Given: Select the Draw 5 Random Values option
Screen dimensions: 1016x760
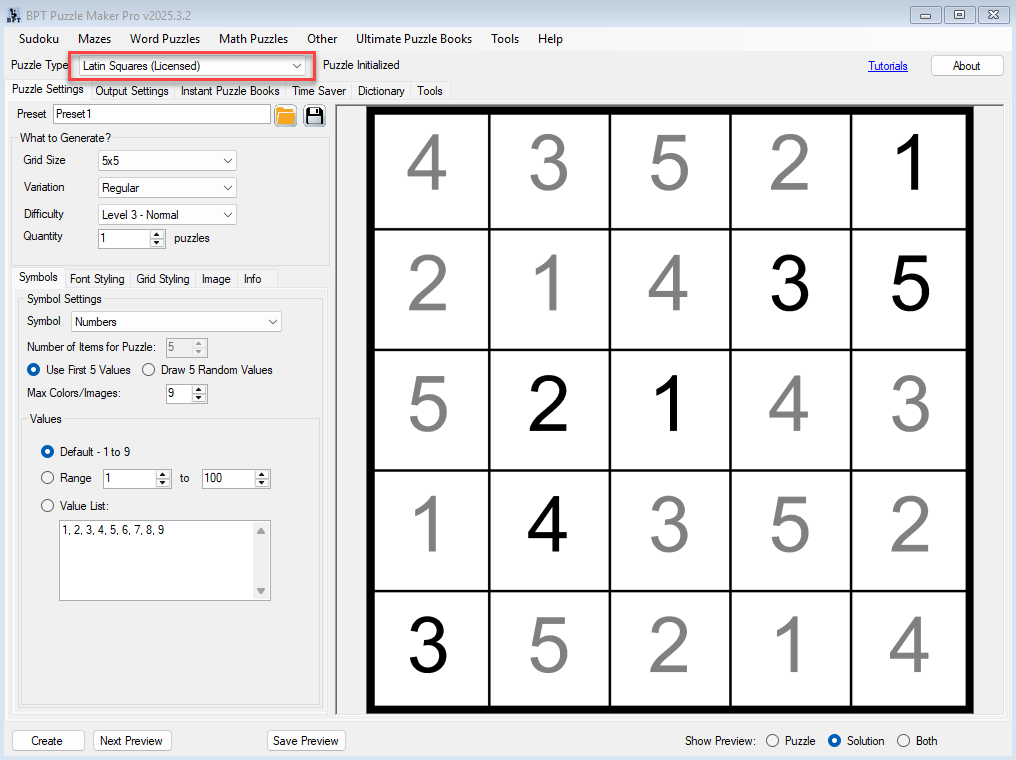Looking at the screenshot, I should 148,370.
